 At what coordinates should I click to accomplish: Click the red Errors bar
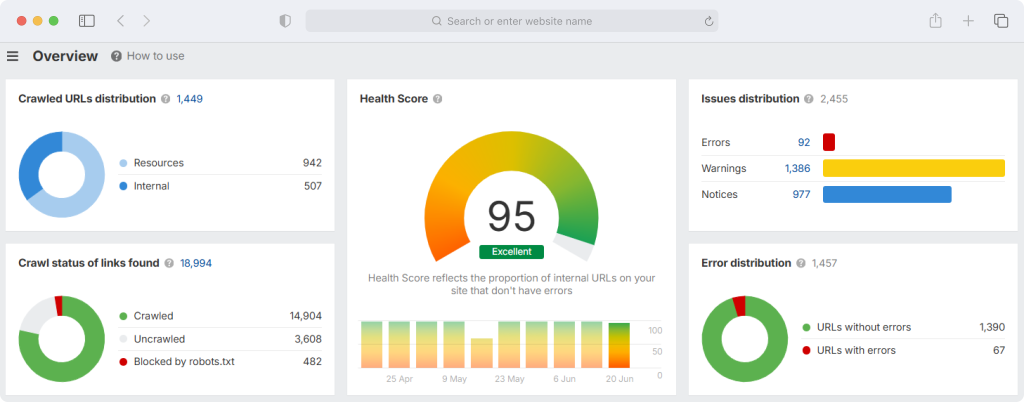pos(829,142)
